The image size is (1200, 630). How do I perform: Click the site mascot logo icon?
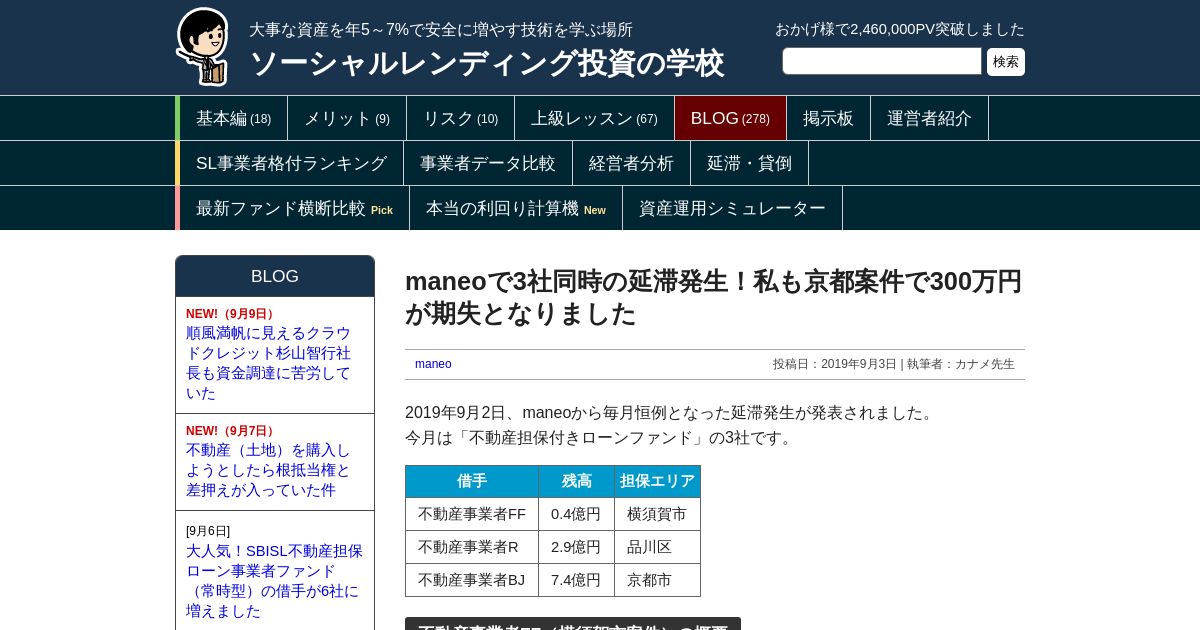click(x=203, y=46)
